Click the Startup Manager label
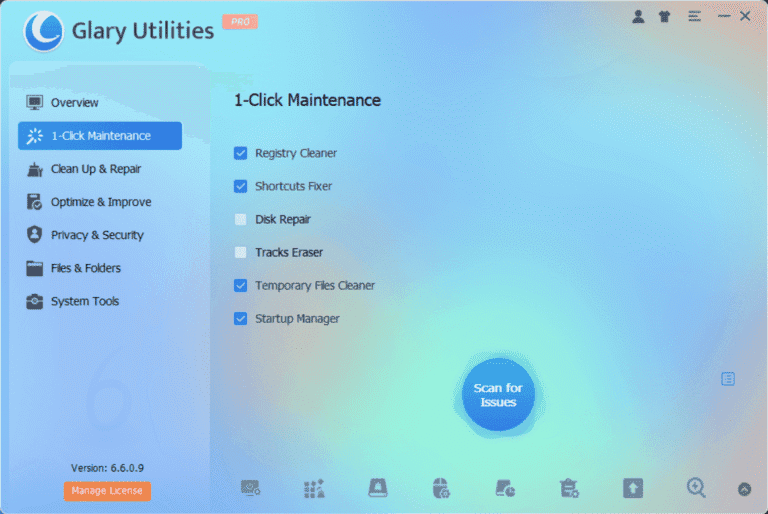This screenshot has height=514, width=768. [297, 319]
